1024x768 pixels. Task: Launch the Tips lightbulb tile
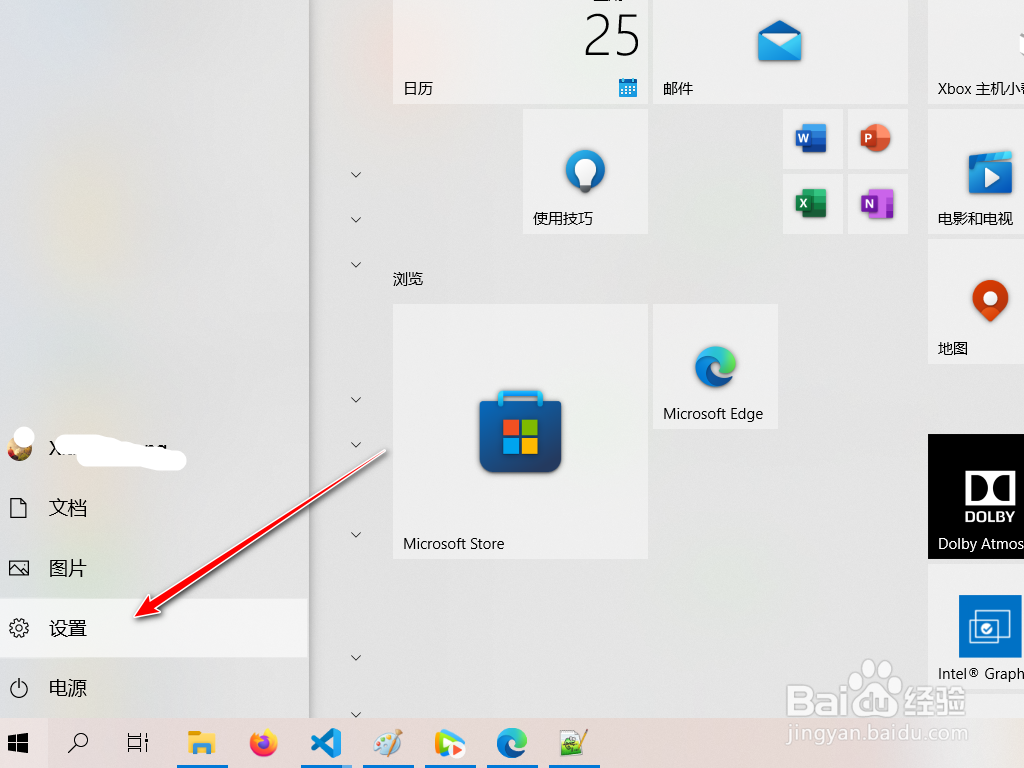[x=585, y=171]
